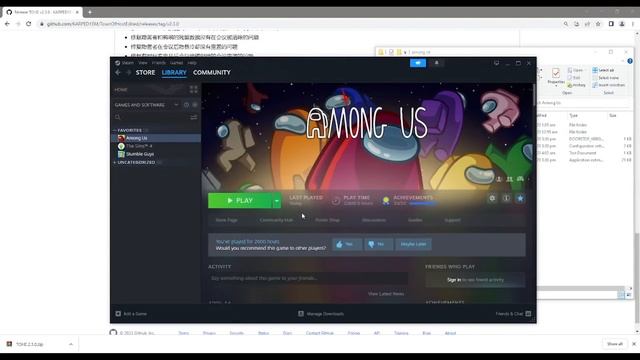Click the achievements progress bar
This screenshot has width=640, height=360.
click(x=422, y=203)
